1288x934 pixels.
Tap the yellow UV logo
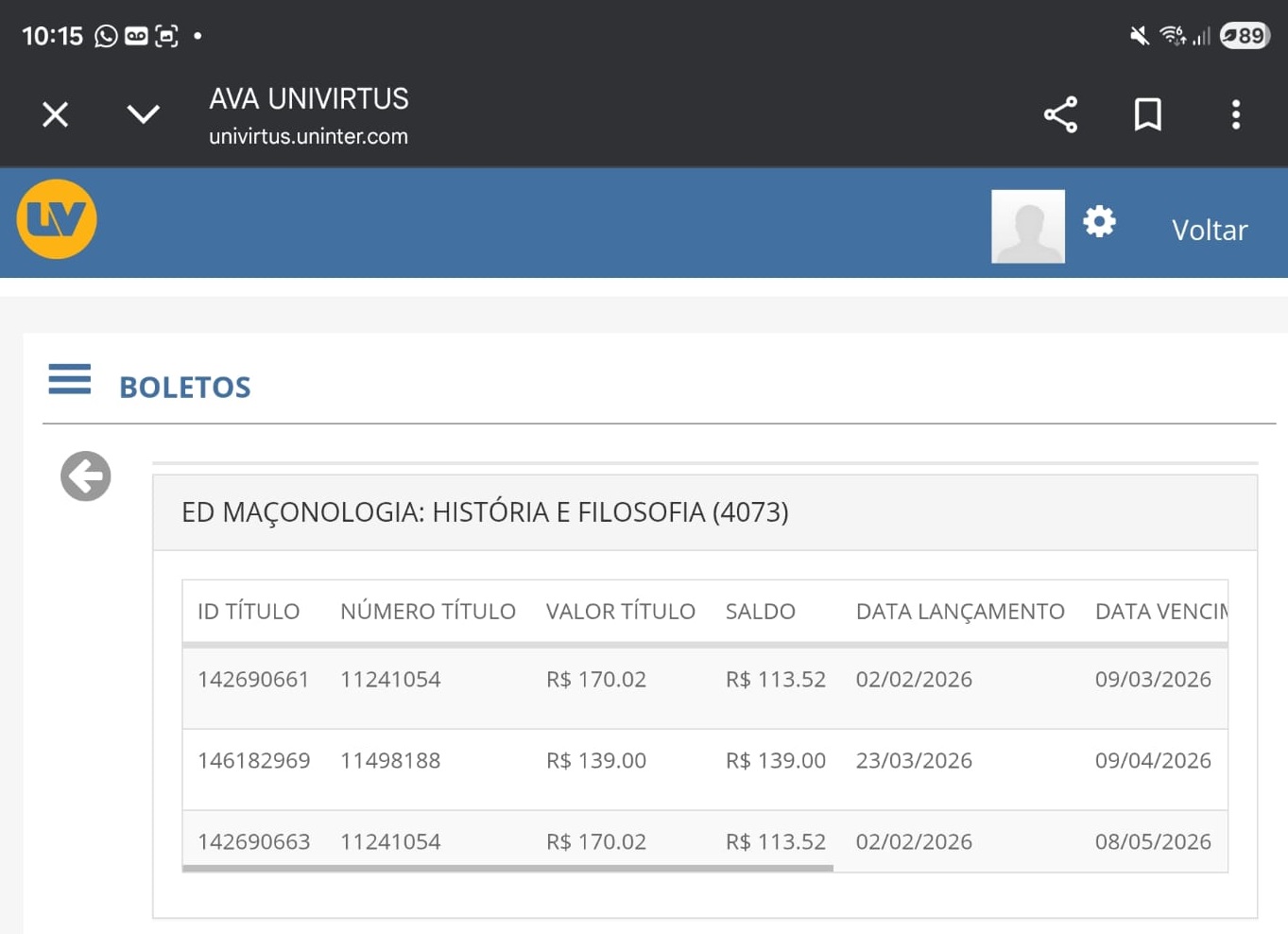[x=57, y=219]
